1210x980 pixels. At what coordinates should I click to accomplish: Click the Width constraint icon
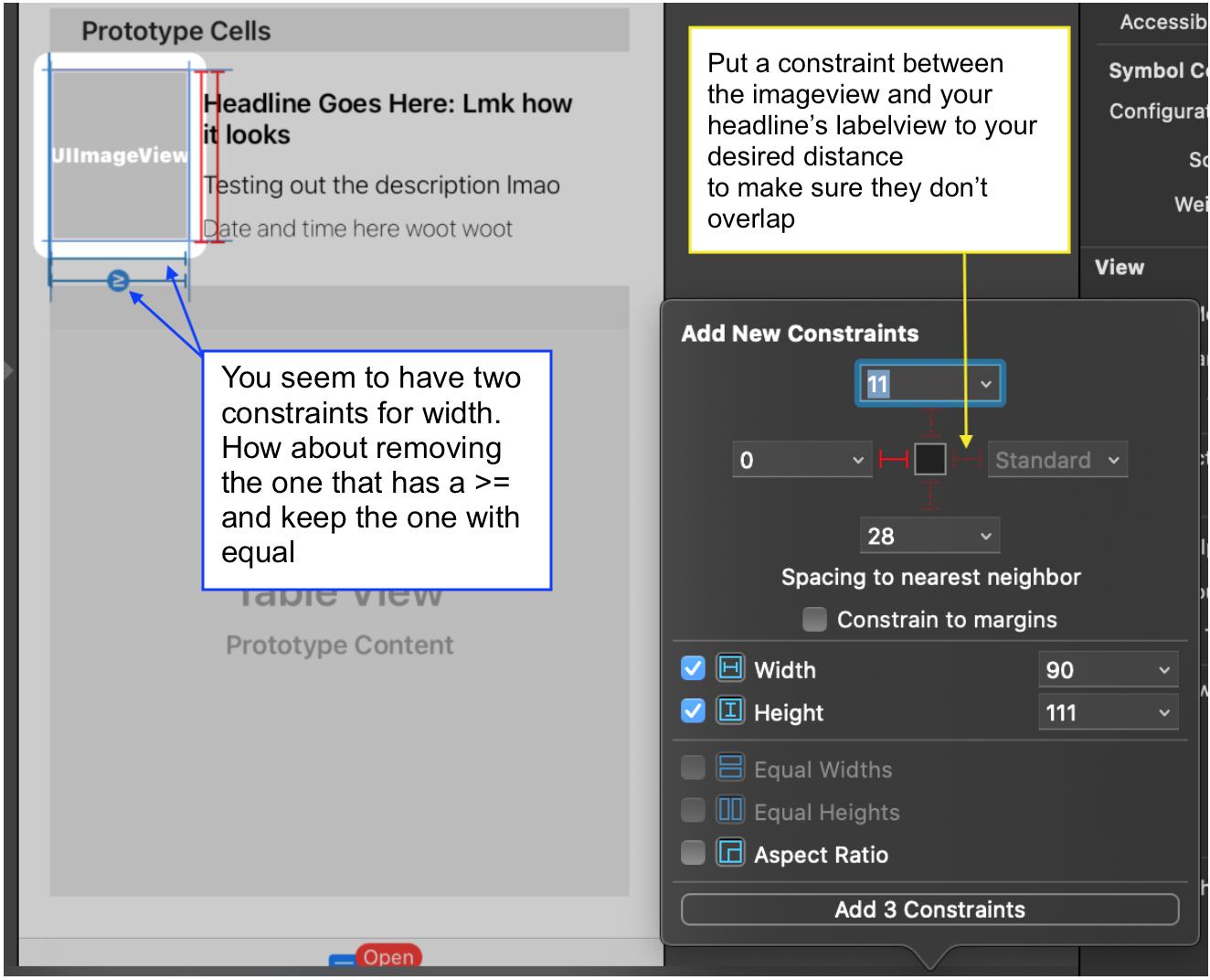729,668
